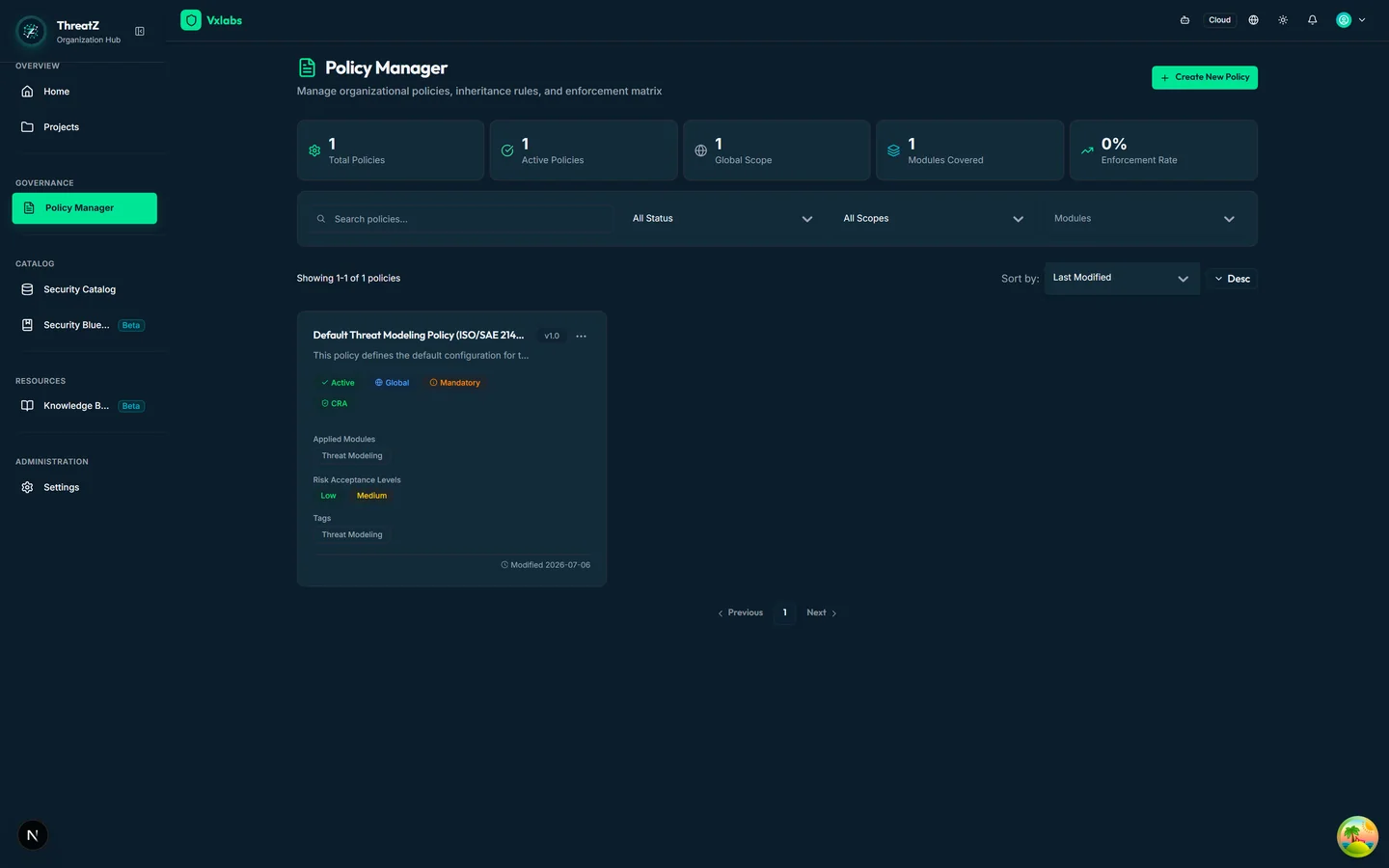Click the Global scope badge
Viewport: 1389px width, 868px height.
click(393, 383)
